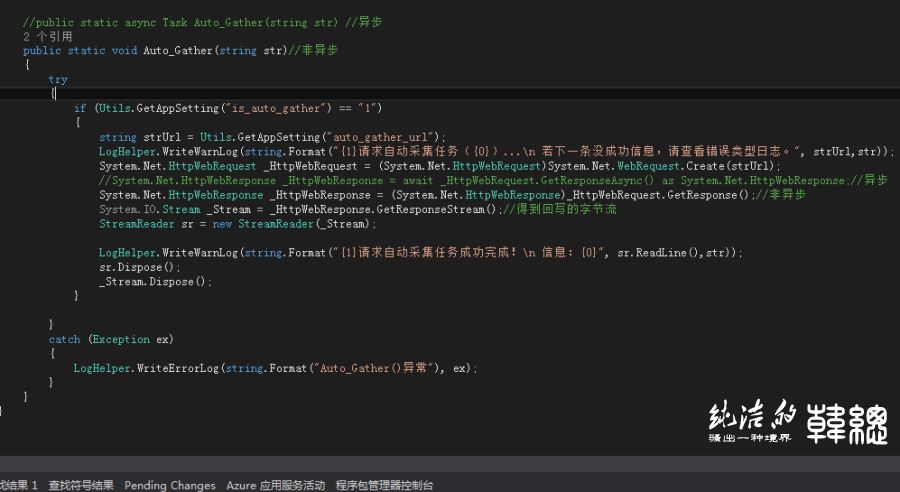Click Auto_Gather in the non-async declaration
900x492 pixels.
click(x=177, y=51)
